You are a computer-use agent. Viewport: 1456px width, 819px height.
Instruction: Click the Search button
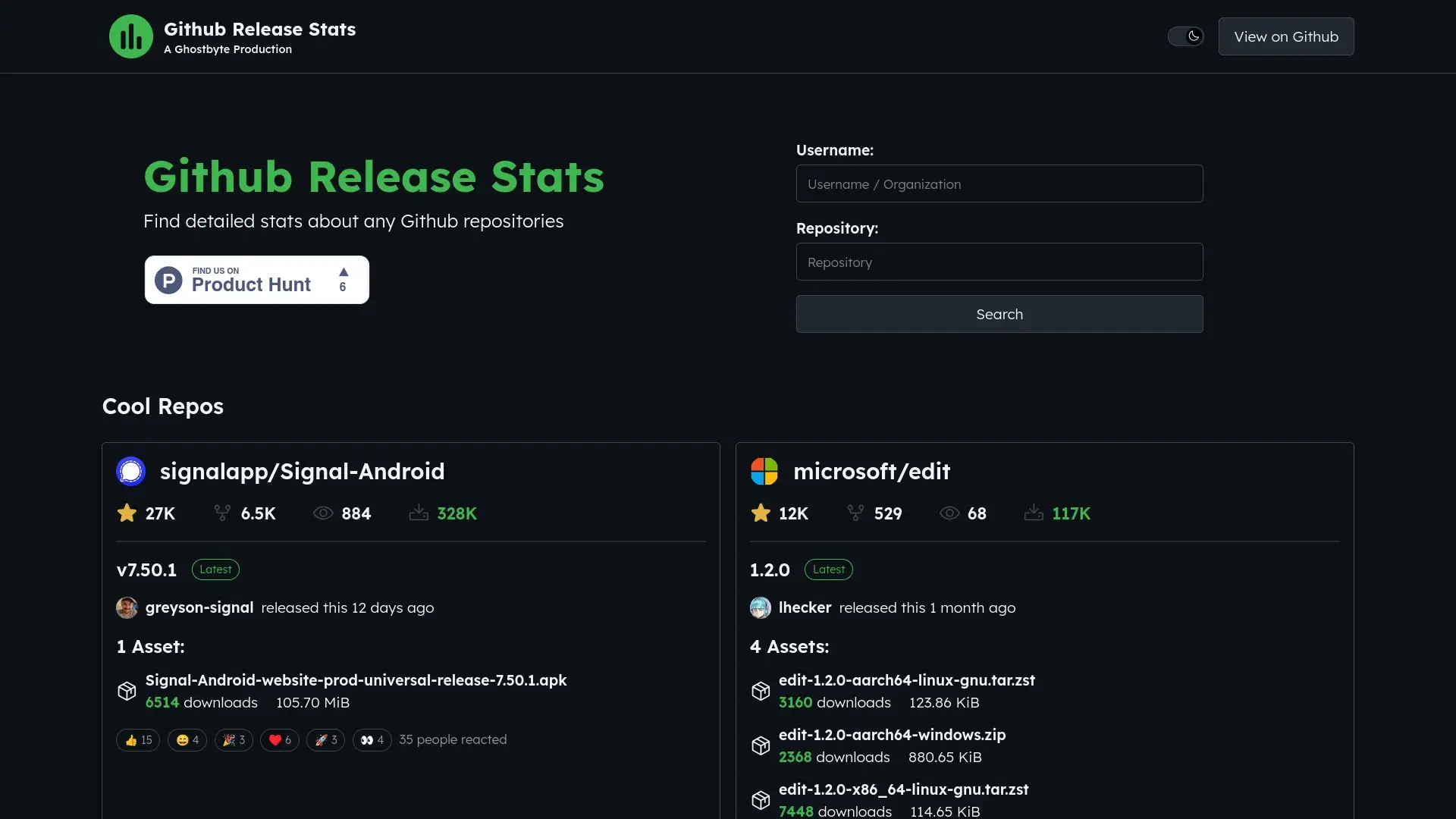999,314
